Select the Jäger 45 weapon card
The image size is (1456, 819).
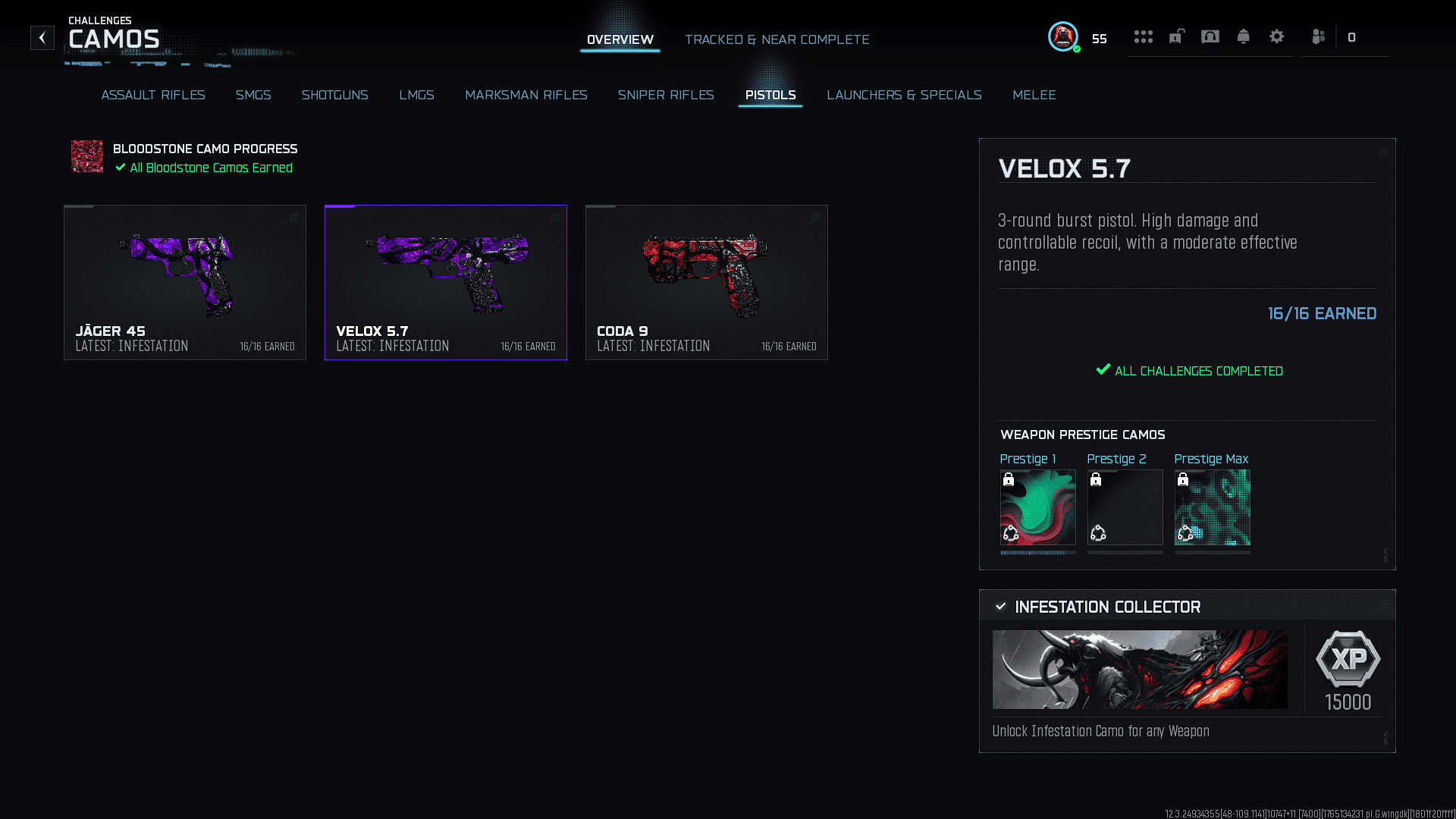[185, 282]
